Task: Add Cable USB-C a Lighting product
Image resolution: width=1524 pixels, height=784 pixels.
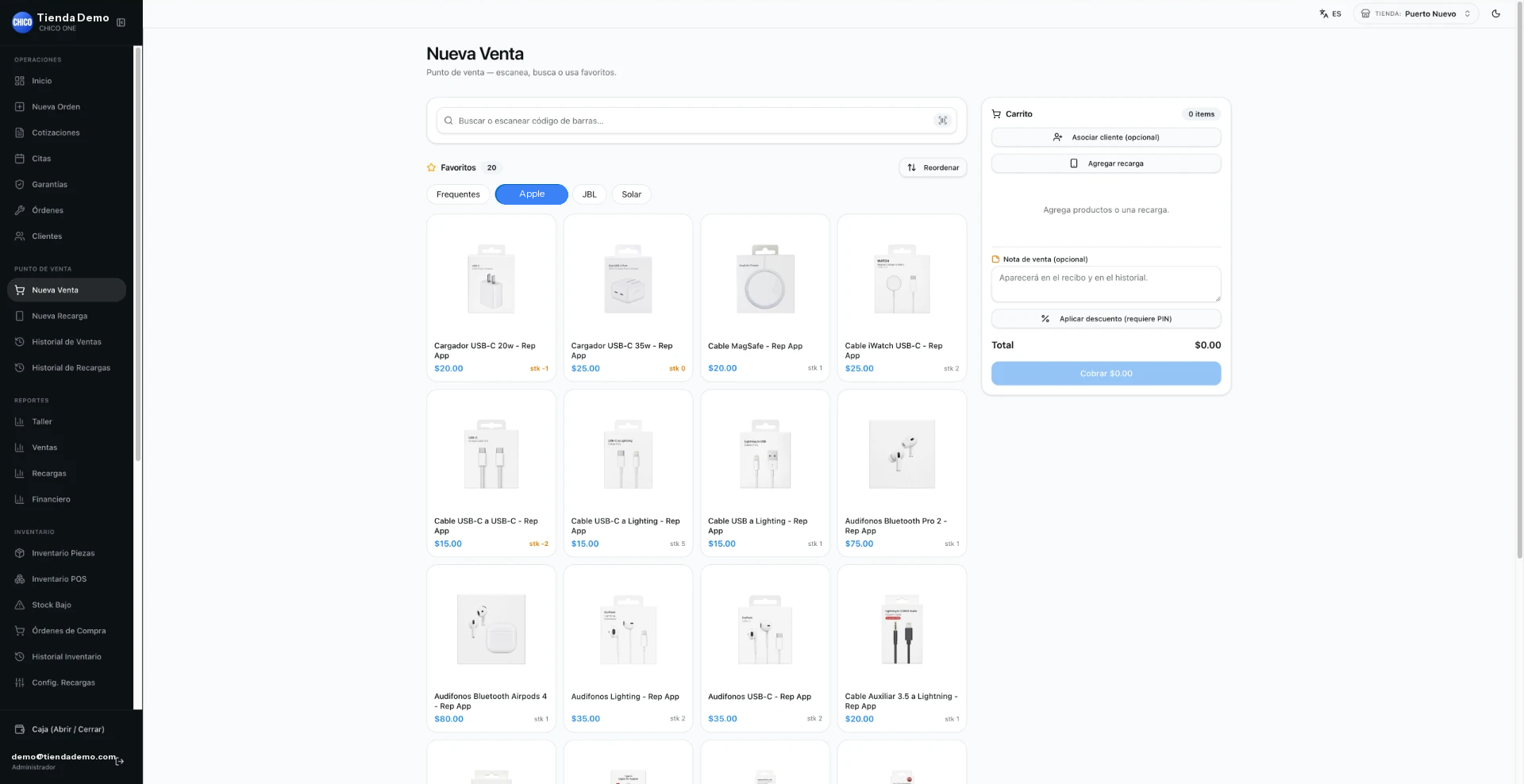Action: pos(628,473)
